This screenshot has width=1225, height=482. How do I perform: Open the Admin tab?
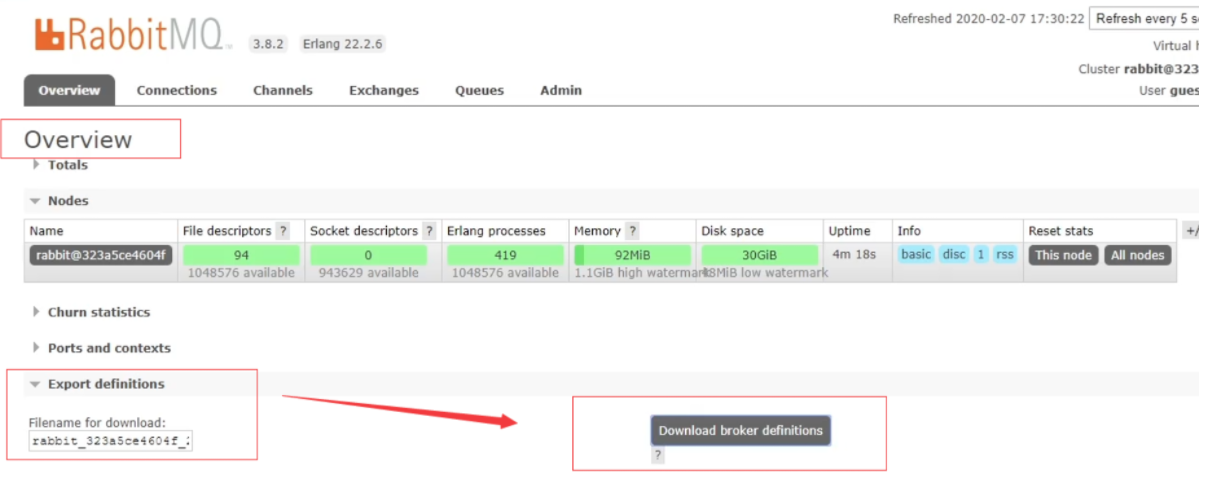[x=561, y=90]
